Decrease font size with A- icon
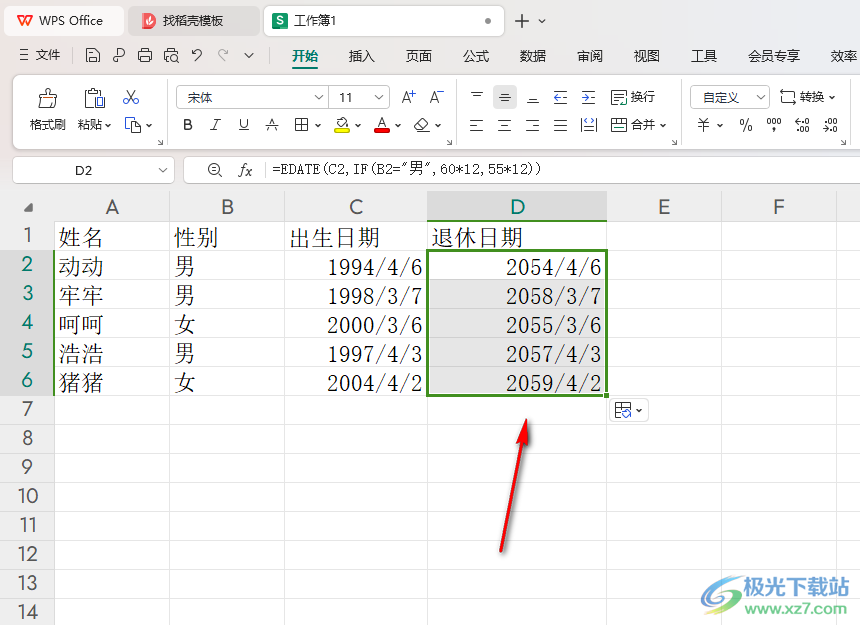860x625 pixels. point(437,97)
